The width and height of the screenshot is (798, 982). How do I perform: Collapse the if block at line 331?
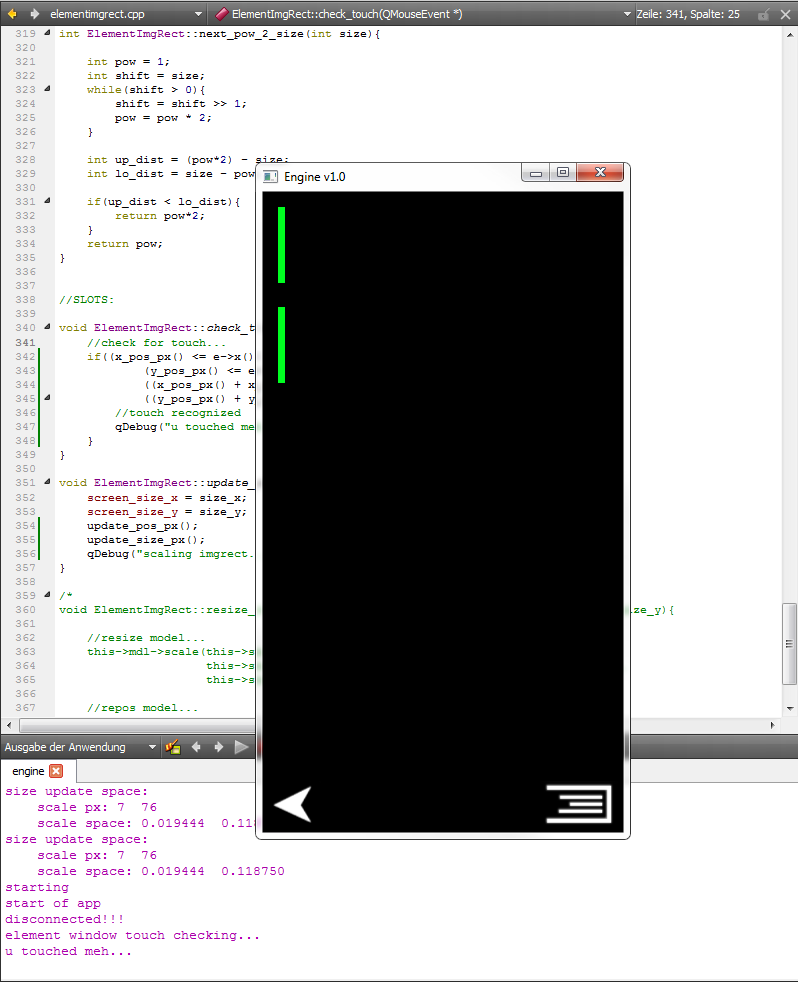48,201
